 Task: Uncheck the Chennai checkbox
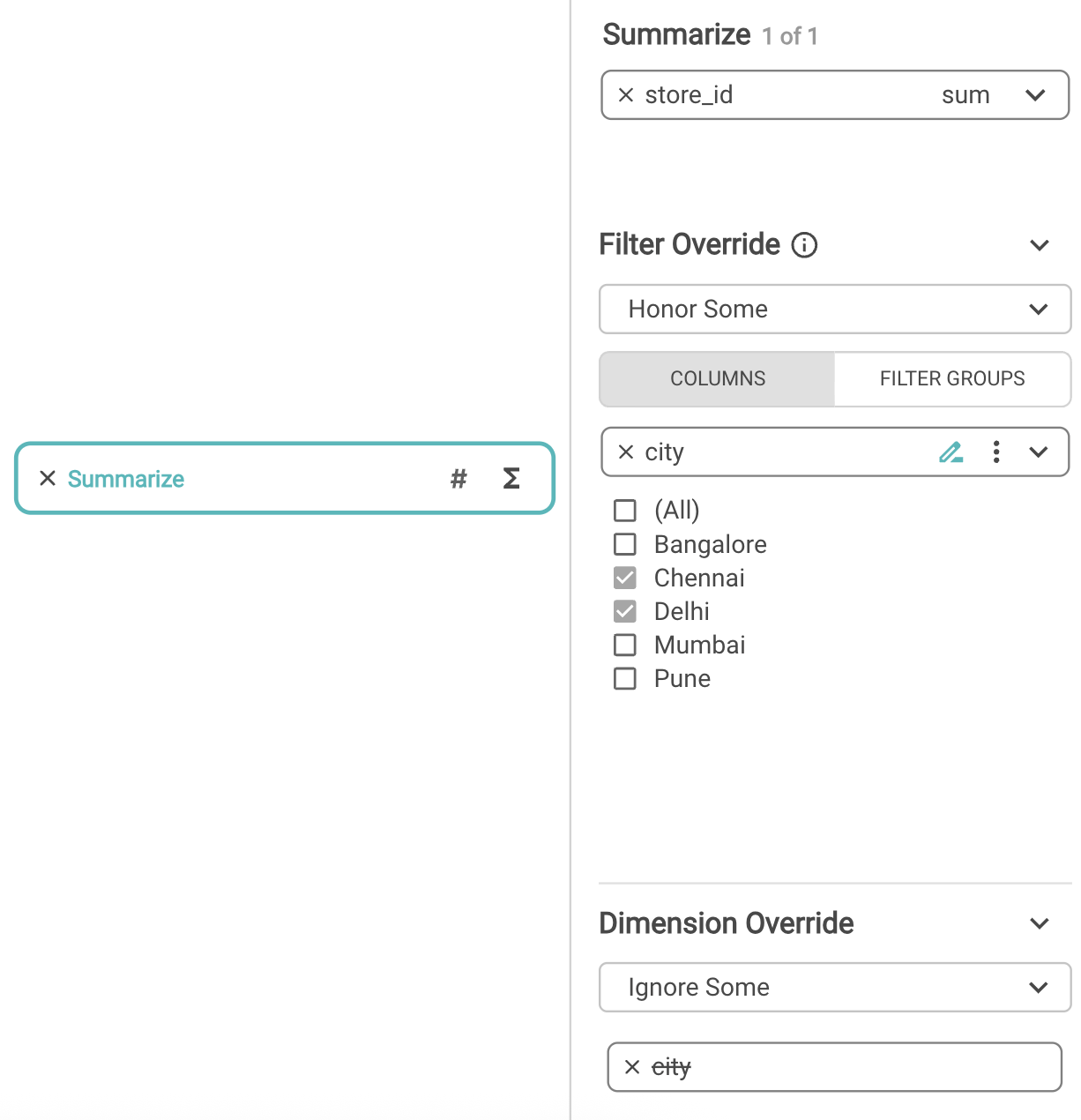click(x=625, y=578)
